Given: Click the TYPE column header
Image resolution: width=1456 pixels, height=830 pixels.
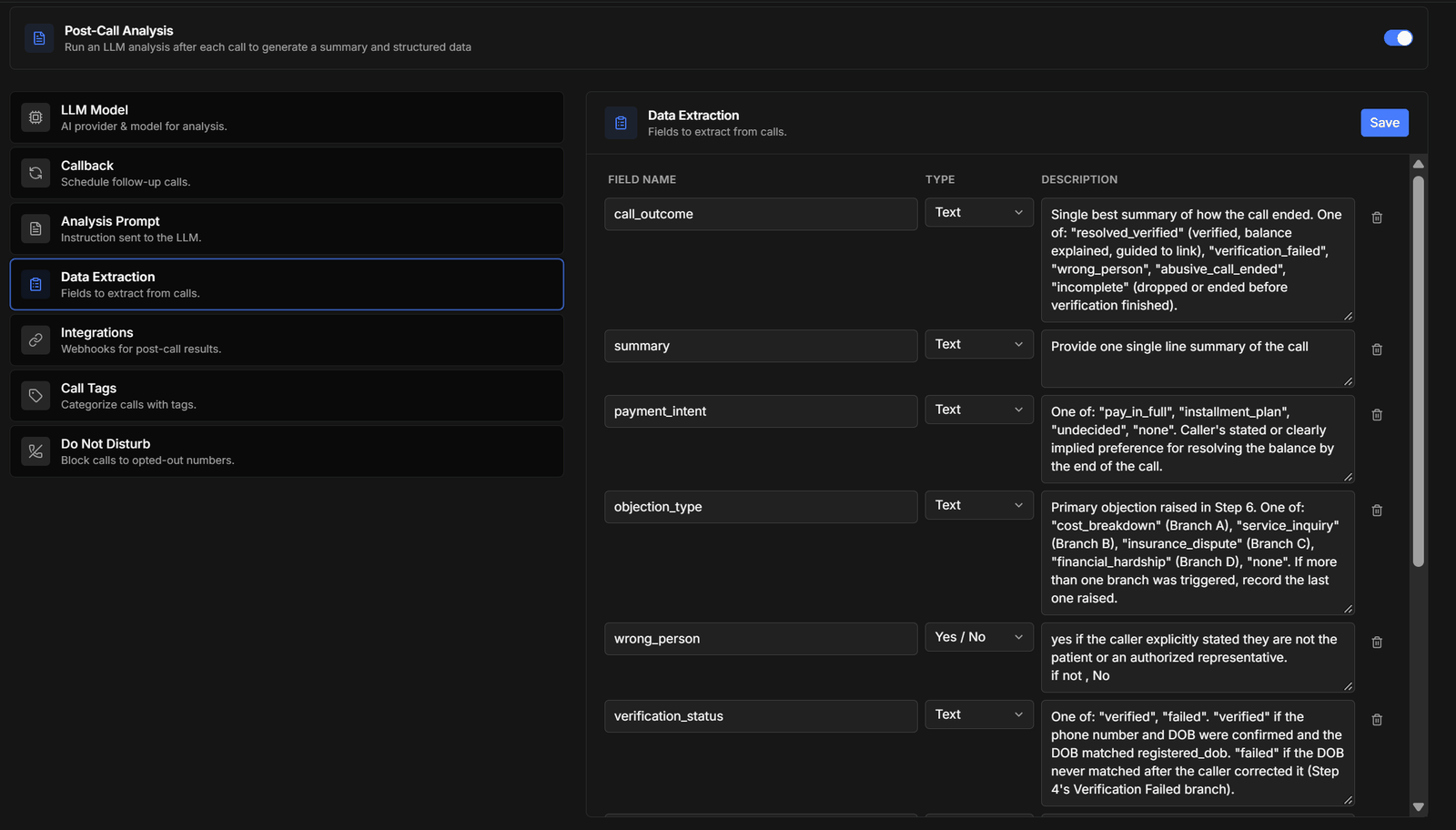Looking at the screenshot, I should pos(940,180).
